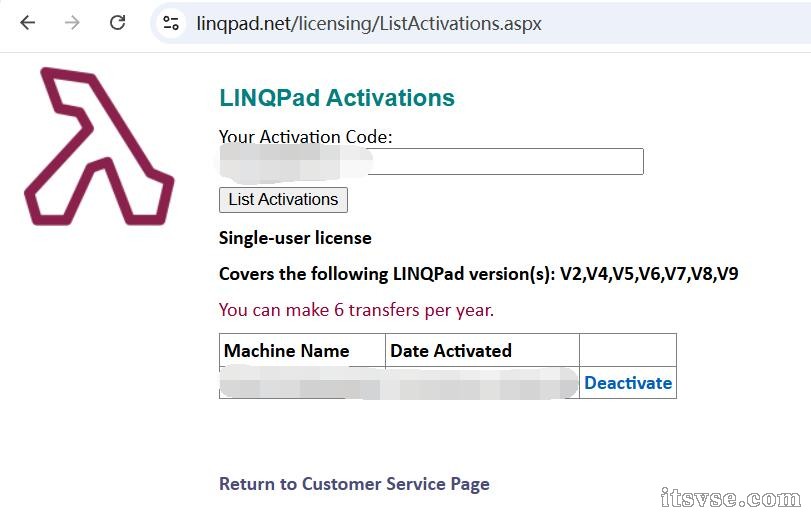
Task: Reload the LINQPad activations page
Action: (117, 23)
